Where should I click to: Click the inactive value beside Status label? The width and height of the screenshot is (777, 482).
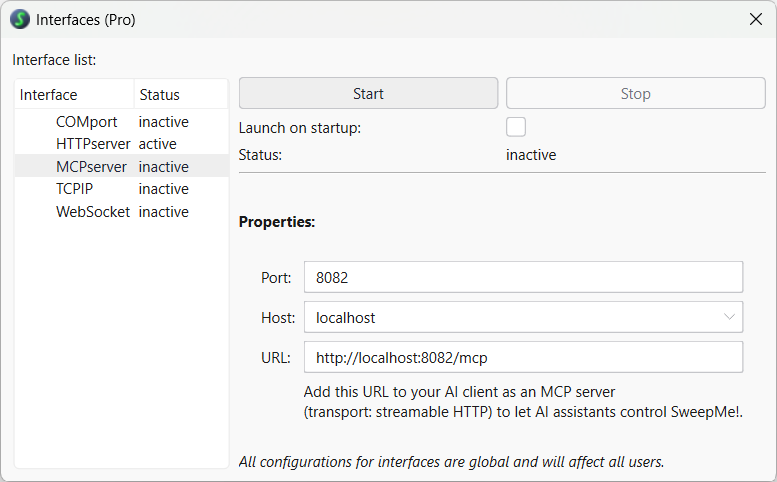pyautogui.click(x=531, y=155)
